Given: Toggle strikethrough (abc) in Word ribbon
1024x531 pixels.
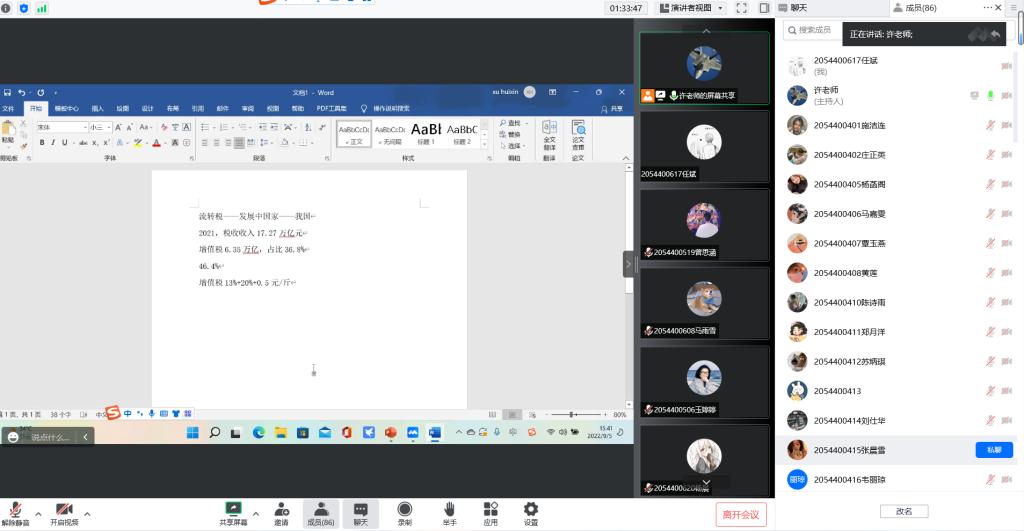Looking at the screenshot, I should click(x=84, y=142).
